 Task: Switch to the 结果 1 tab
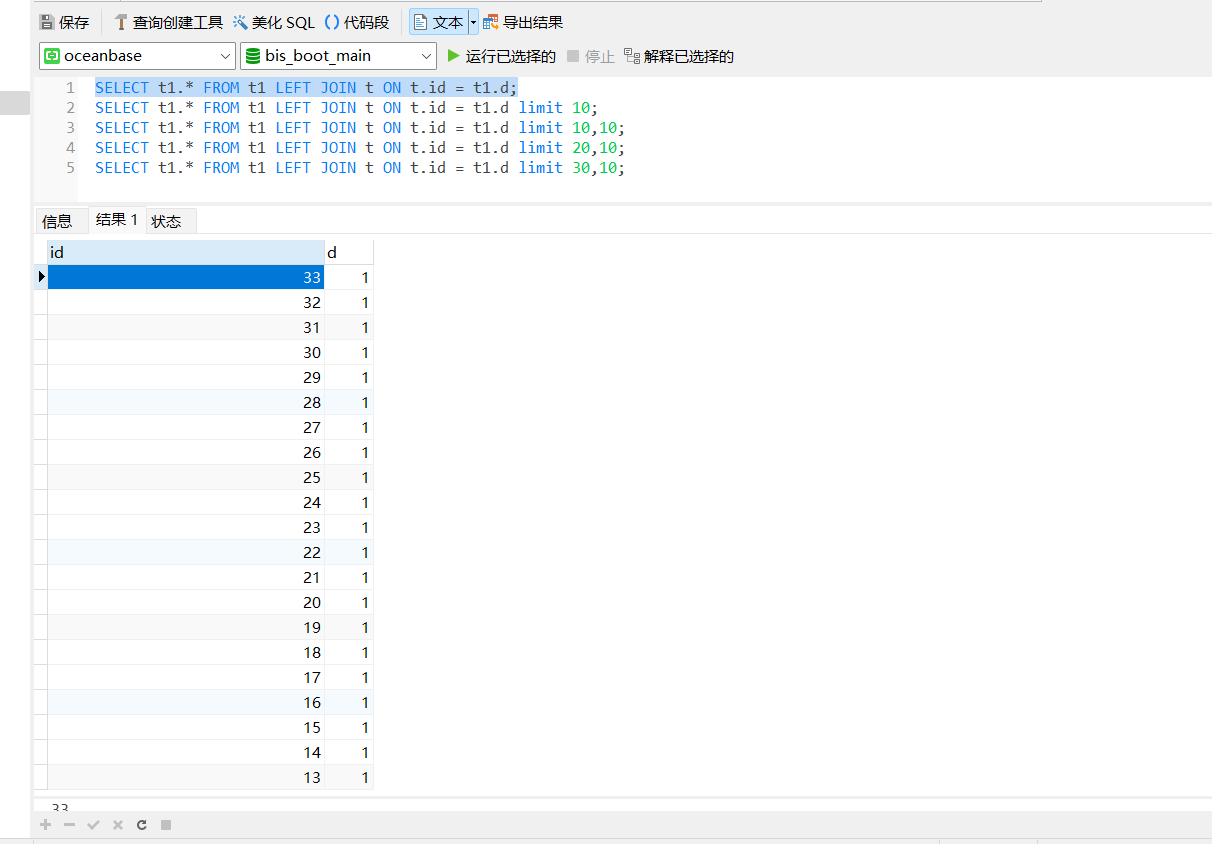tap(117, 220)
